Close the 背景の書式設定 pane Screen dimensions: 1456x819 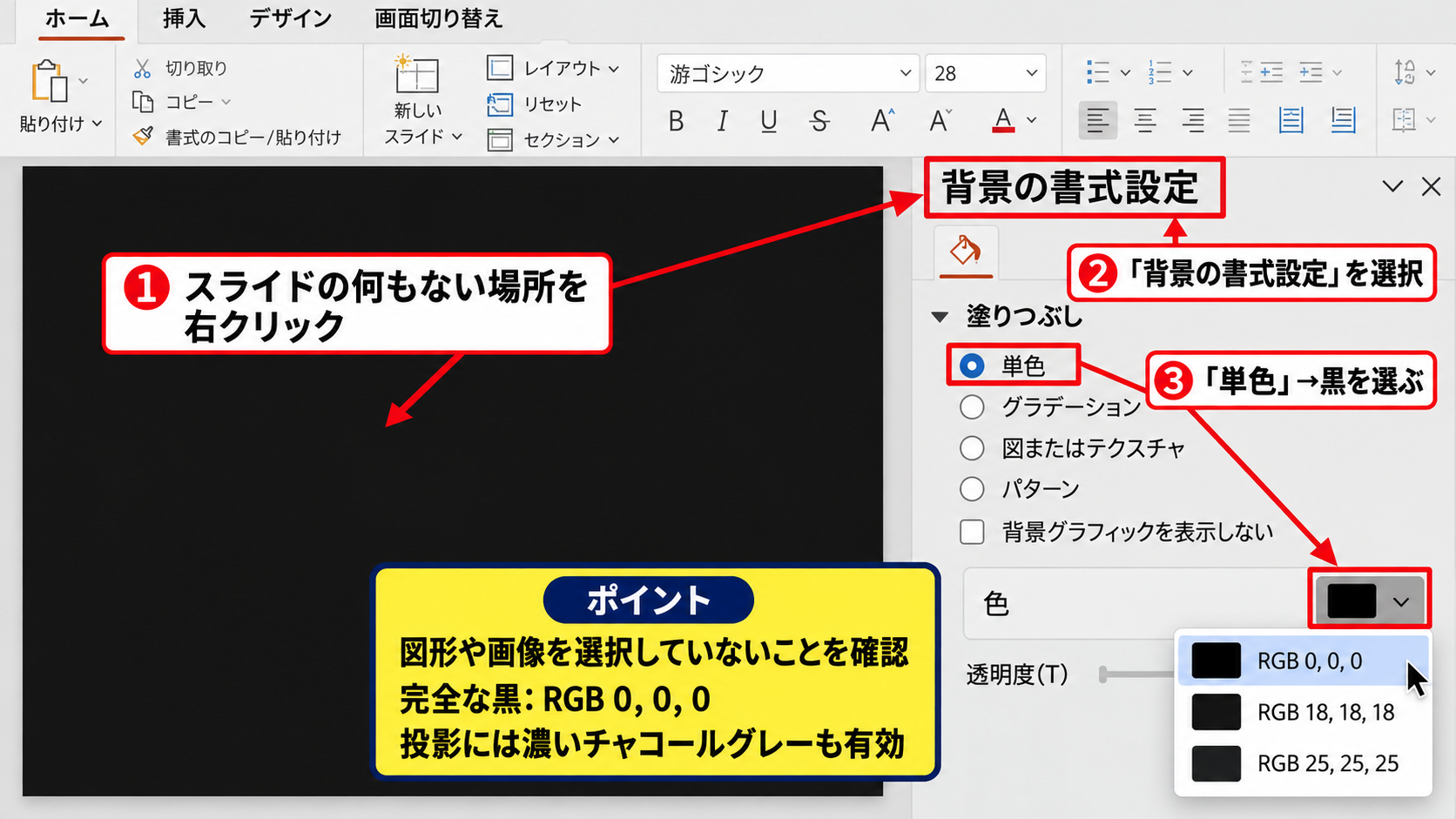coord(1431,186)
